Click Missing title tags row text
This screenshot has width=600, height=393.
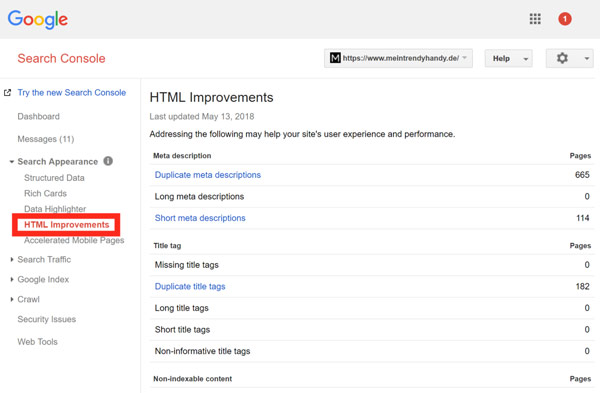(187, 265)
